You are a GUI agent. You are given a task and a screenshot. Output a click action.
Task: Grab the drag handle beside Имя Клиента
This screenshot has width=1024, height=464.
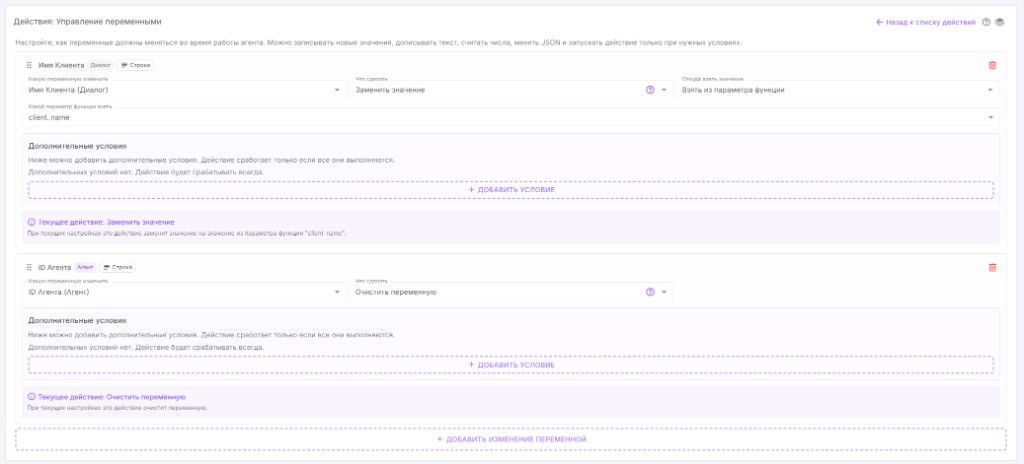tap(29, 65)
